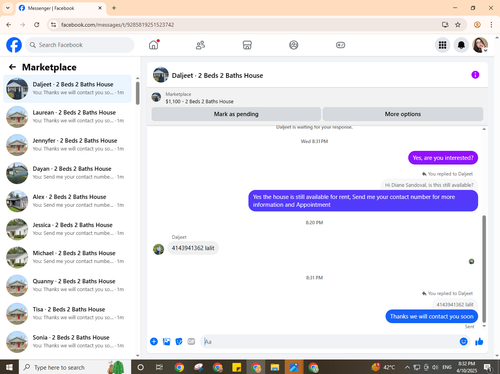Open Marketplace icon in top navigation
The image size is (500, 374).
(x=247, y=45)
